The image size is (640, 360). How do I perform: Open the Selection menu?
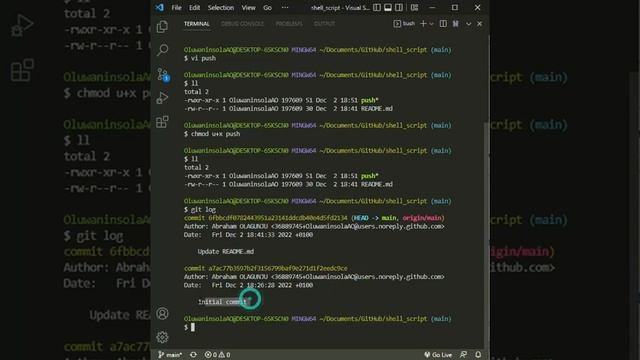tap(220, 7)
